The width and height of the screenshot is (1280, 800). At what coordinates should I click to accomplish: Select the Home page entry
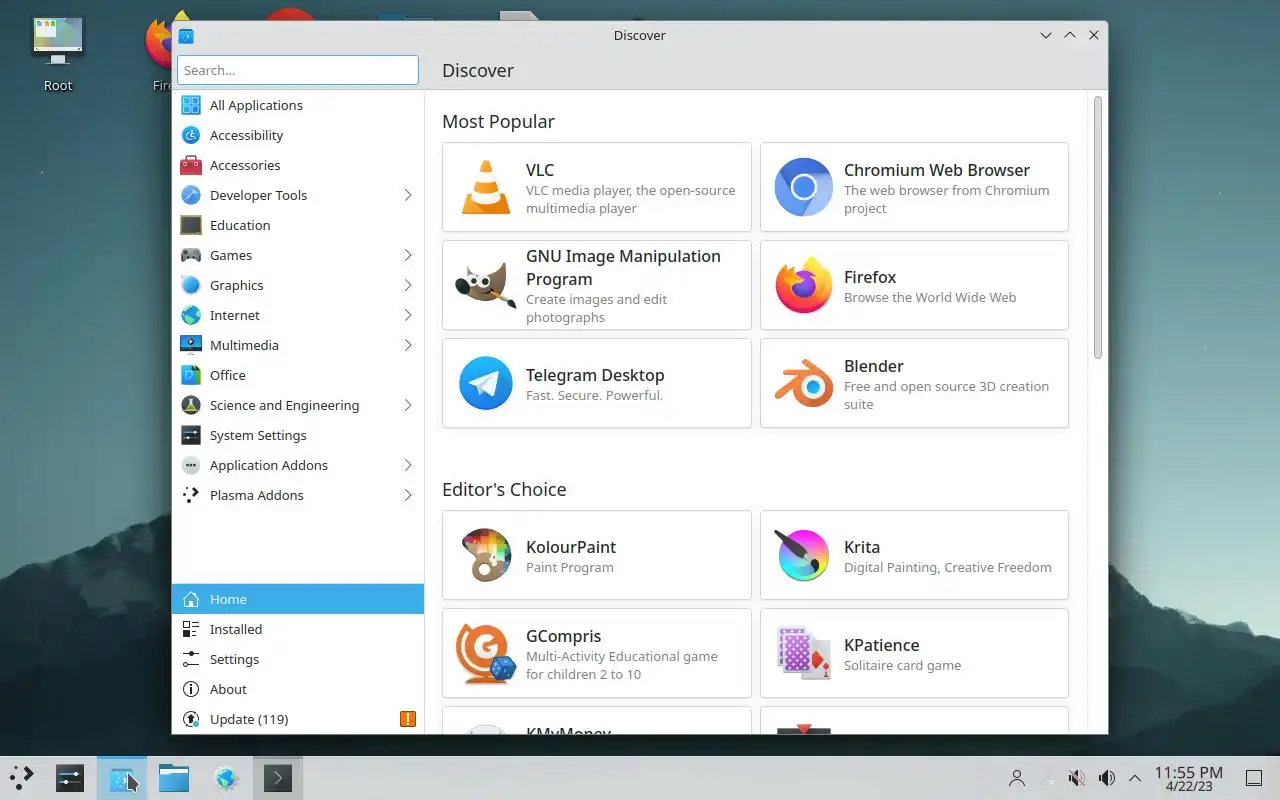pos(298,599)
